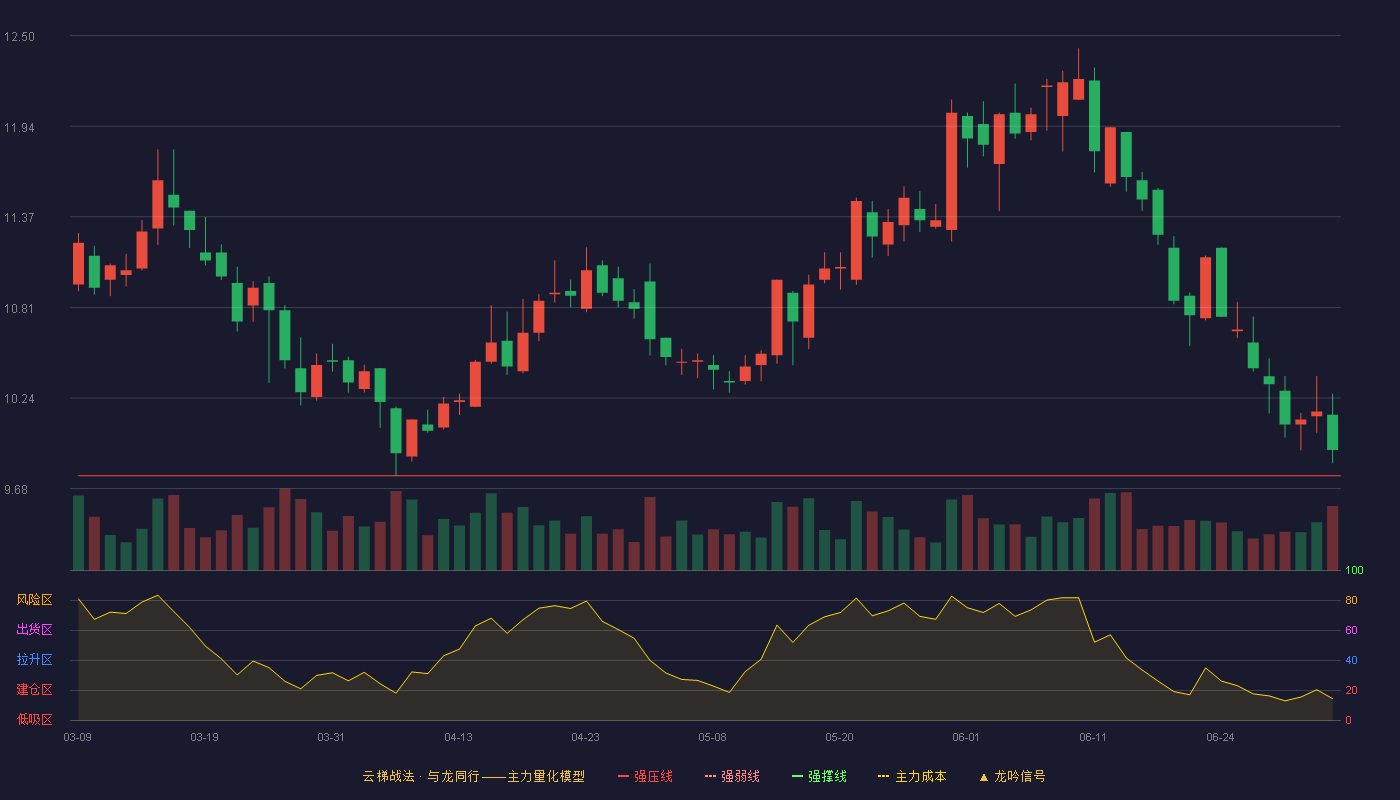Viewport: 1400px width, 800px height.
Task: Click the 11.94 price axis label
Action: coord(19,127)
